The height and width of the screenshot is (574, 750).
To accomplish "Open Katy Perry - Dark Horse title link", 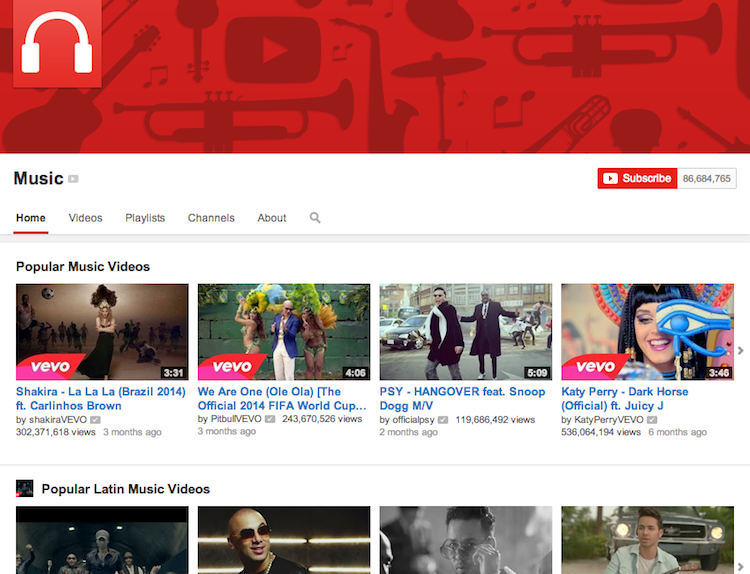I will pyautogui.click(x=625, y=398).
